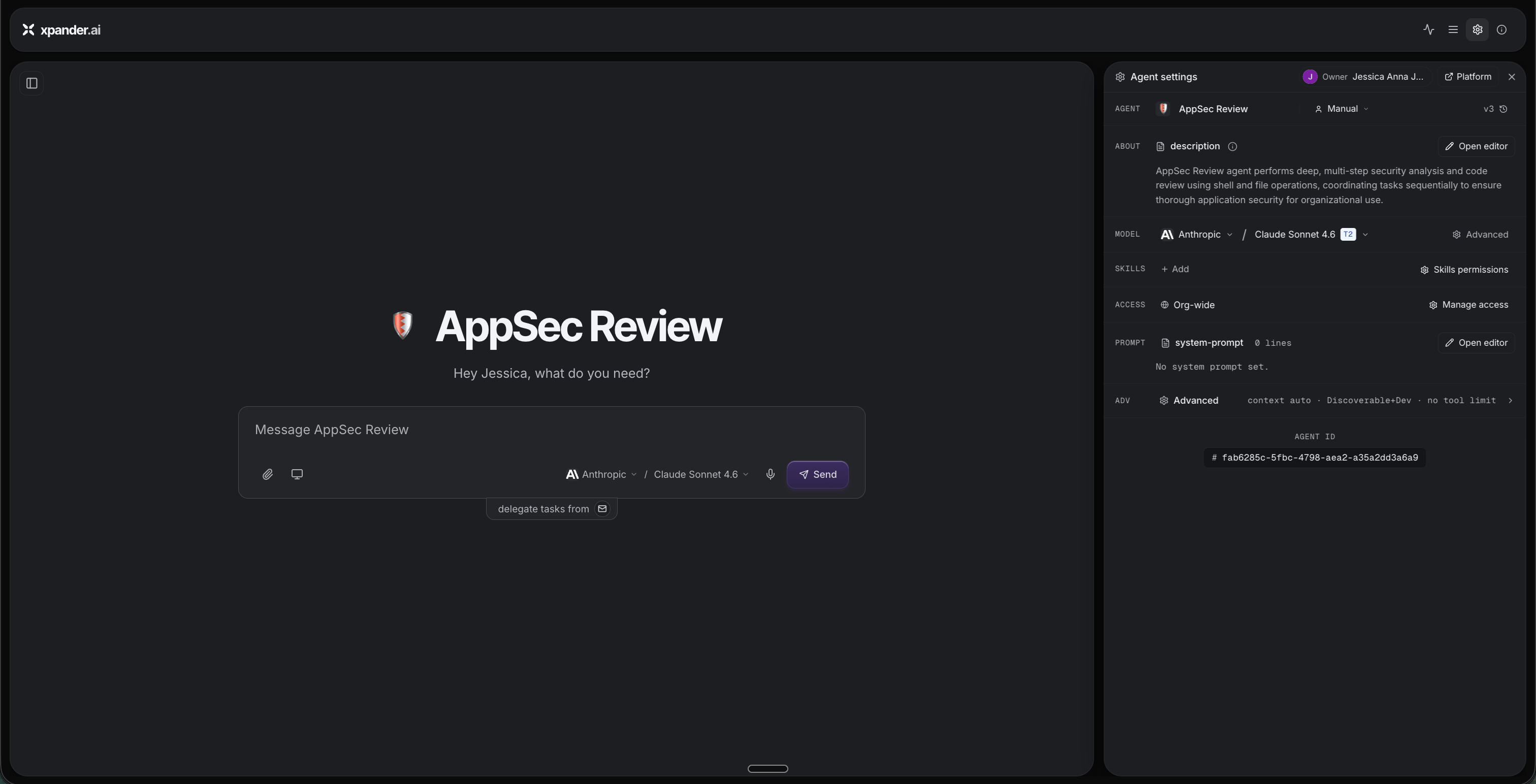Expand the Advanced context settings row

point(1314,401)
